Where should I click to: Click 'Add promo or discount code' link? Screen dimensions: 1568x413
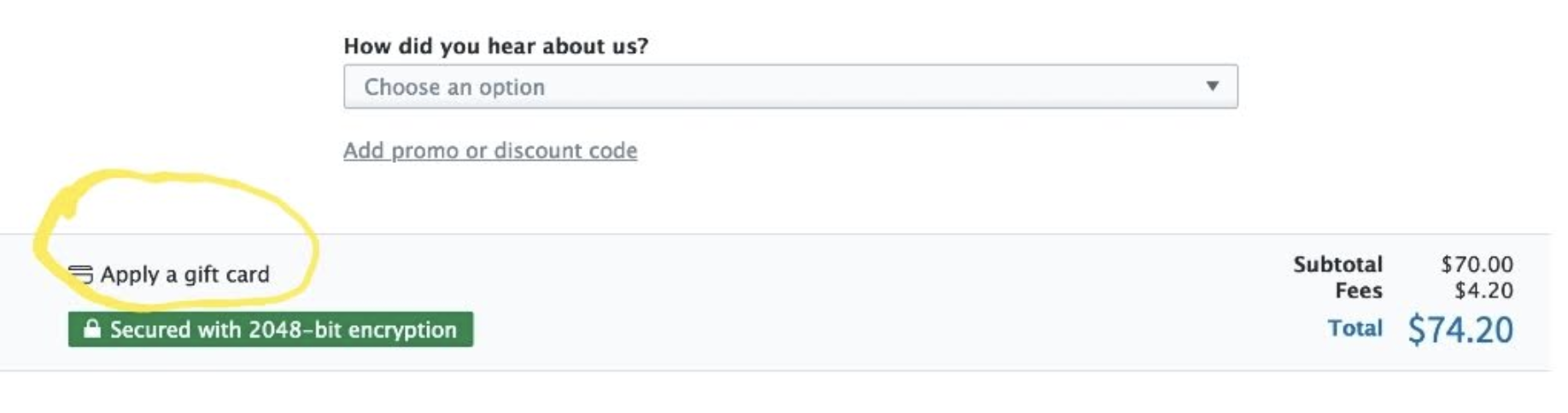[x=490, y=151]
